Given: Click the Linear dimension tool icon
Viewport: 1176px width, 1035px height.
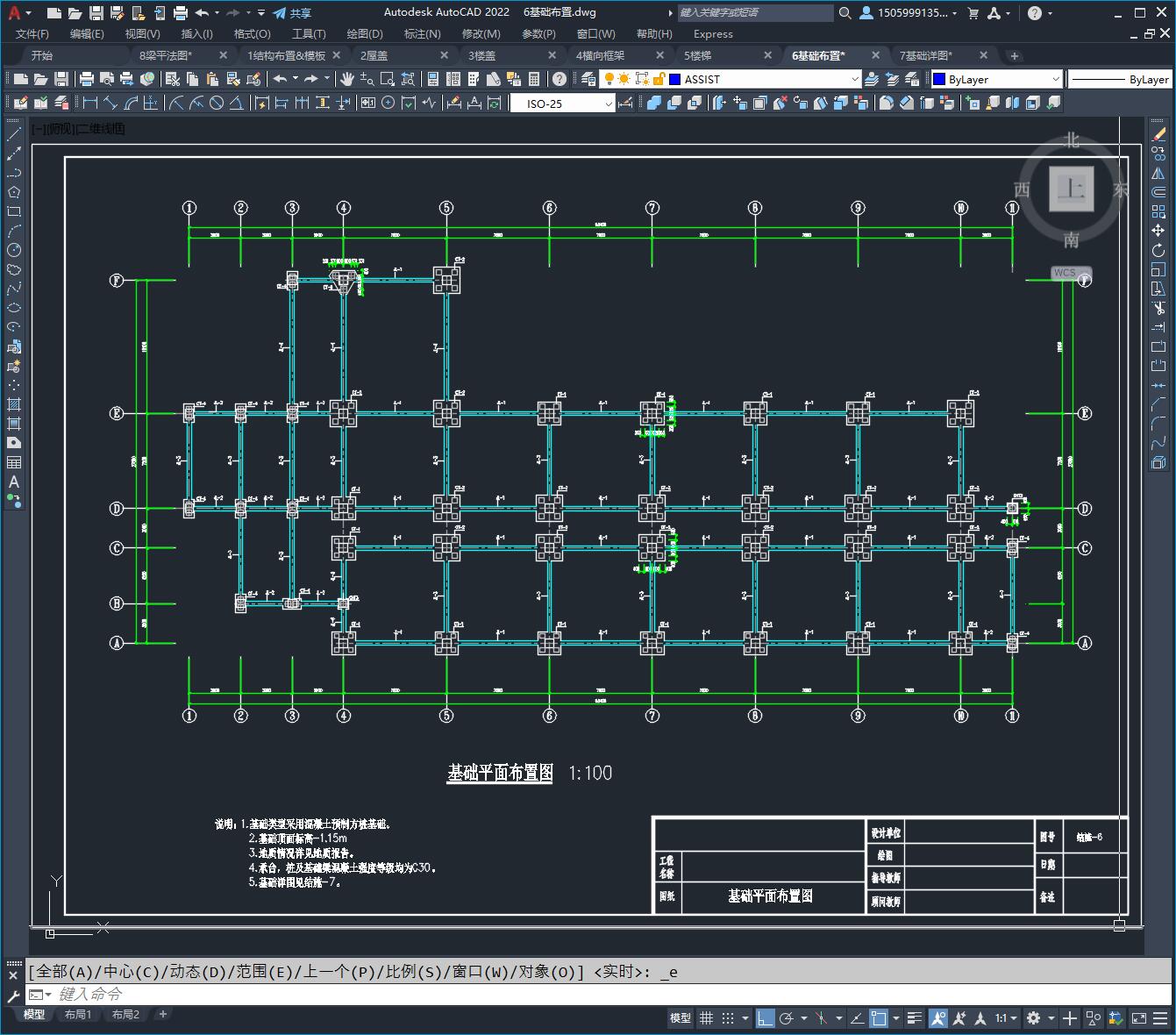Looking at the screenshot, I should coord(90,103).
